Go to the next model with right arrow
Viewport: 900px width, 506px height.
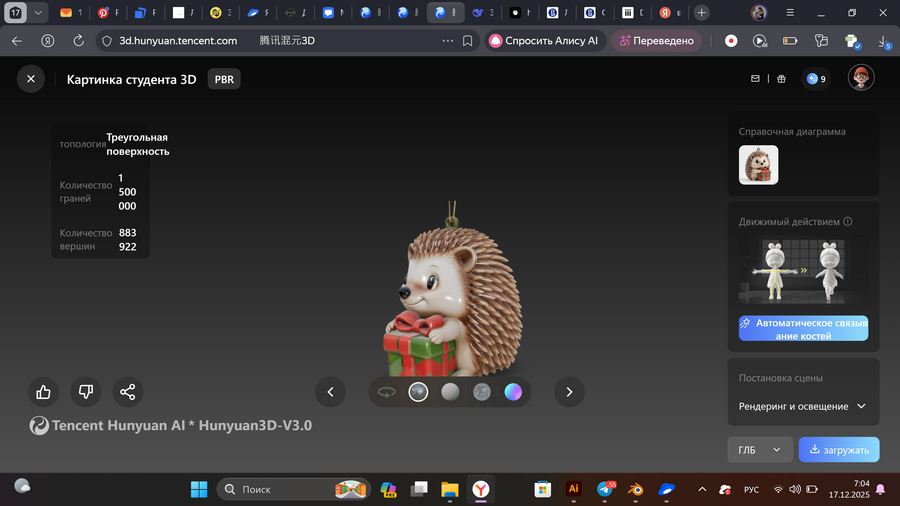pyautogui.click(x=569, y=392)
